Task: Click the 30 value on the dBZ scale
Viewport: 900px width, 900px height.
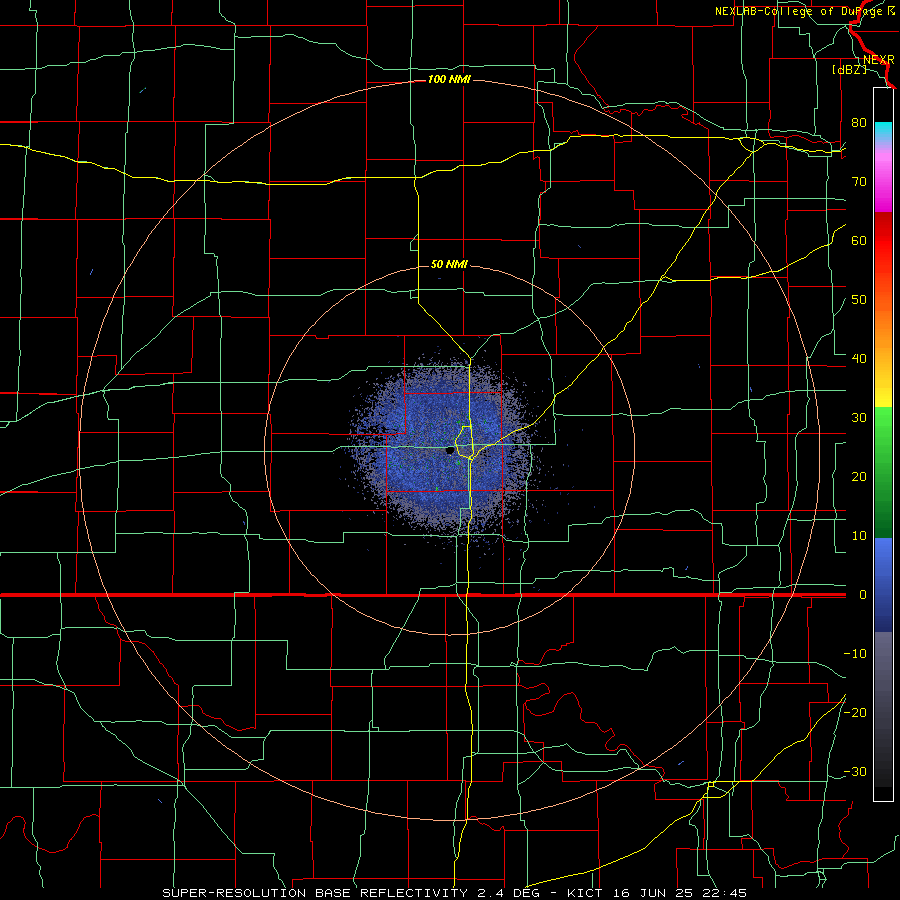Action: [859, 418]
